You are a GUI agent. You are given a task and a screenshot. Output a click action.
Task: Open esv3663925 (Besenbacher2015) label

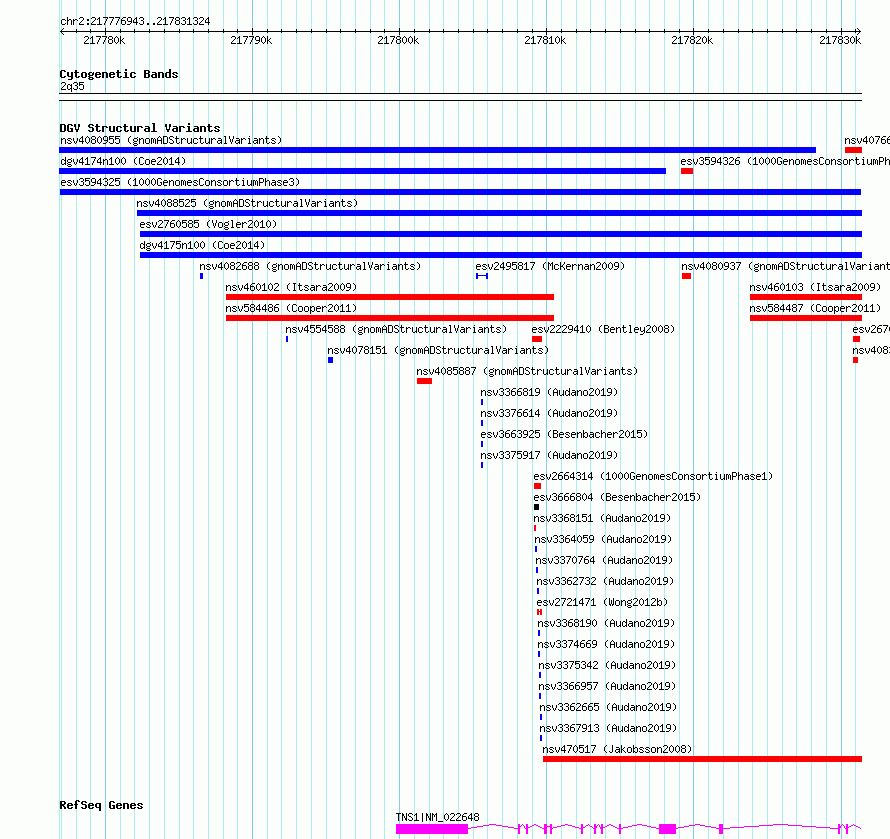tap(564, 434)
